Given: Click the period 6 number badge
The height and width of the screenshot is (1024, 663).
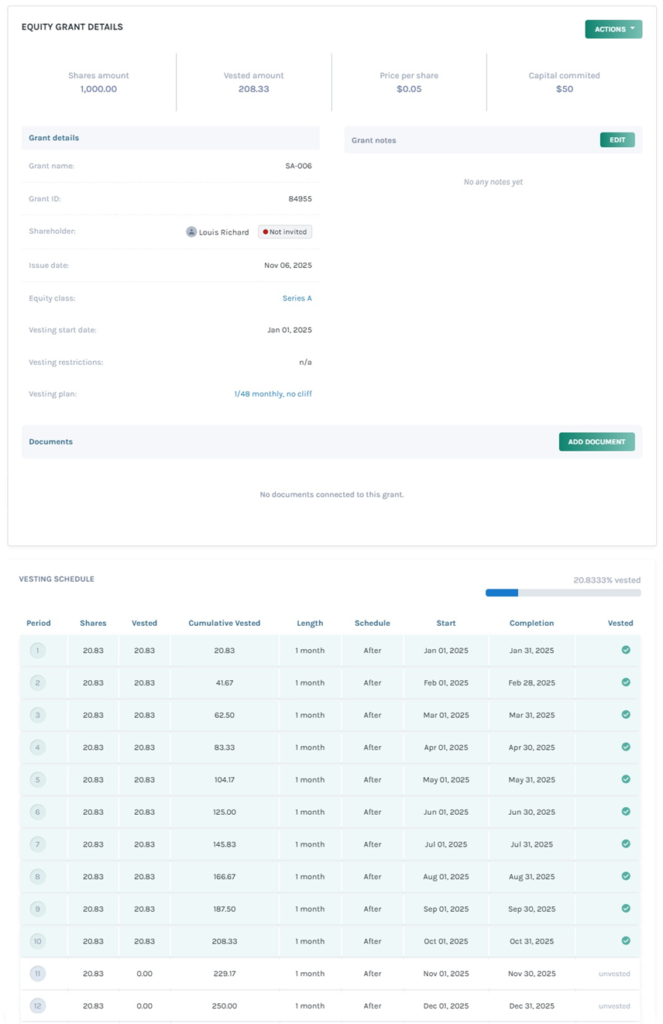Looking at the screenshot, I should click(37, 812).
